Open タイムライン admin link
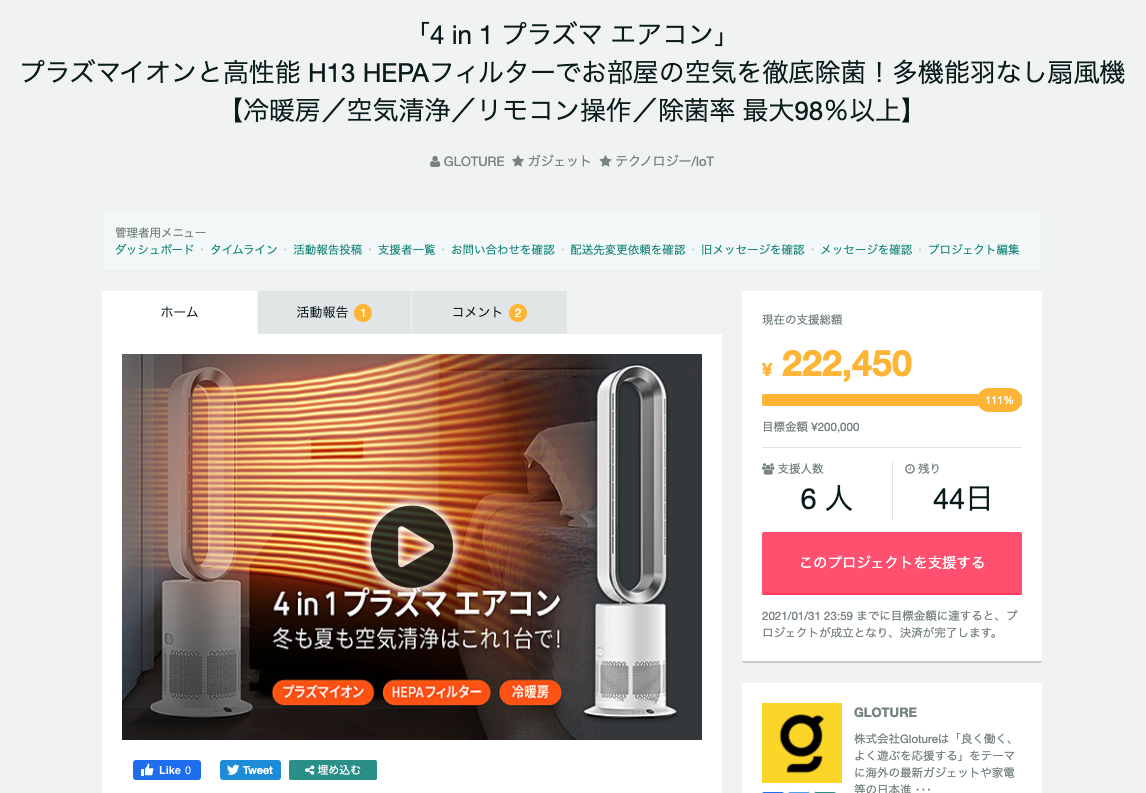Viewport: 1146px width, 793px height. (x=244, y=249)
